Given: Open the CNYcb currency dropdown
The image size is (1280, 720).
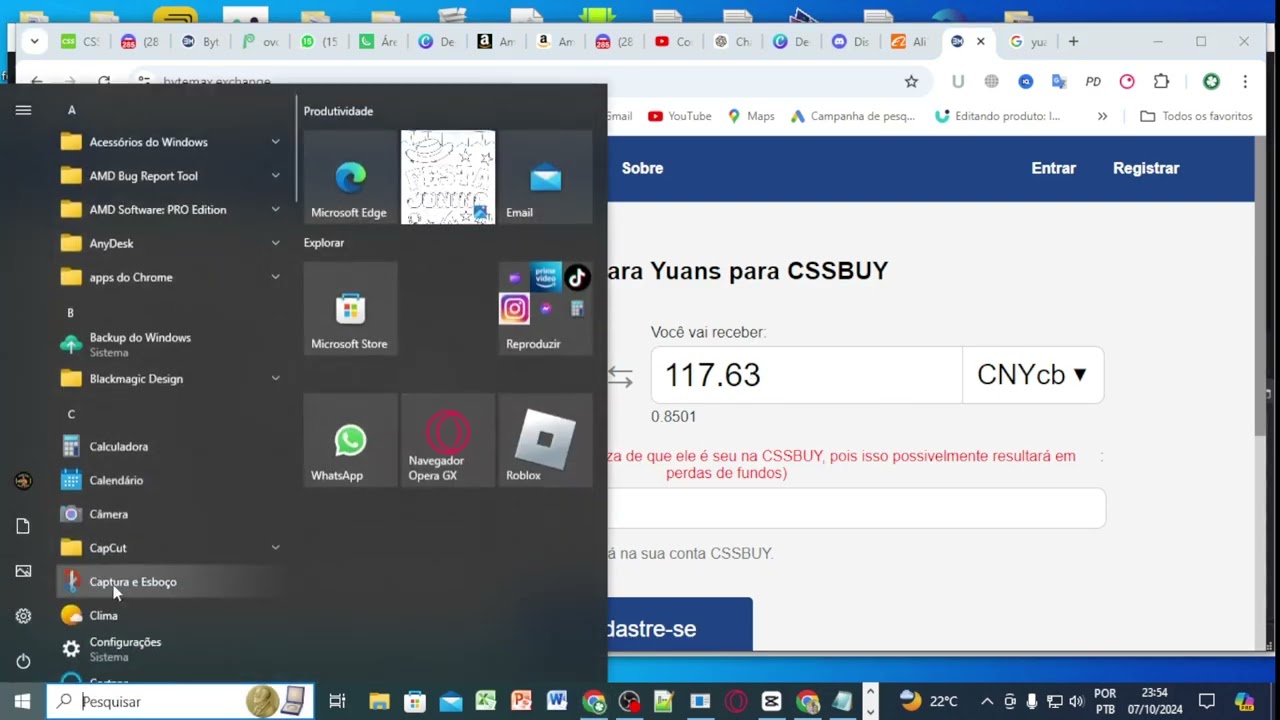Looking at the screenshot, I should click(x=1032, y=375).
